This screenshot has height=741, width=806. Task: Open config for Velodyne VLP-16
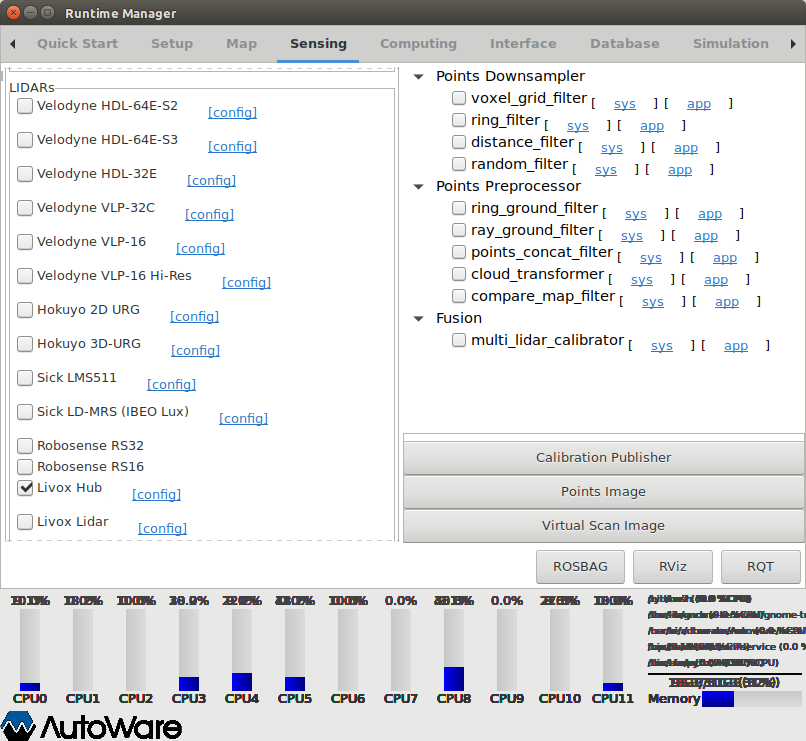pos(200,248)
